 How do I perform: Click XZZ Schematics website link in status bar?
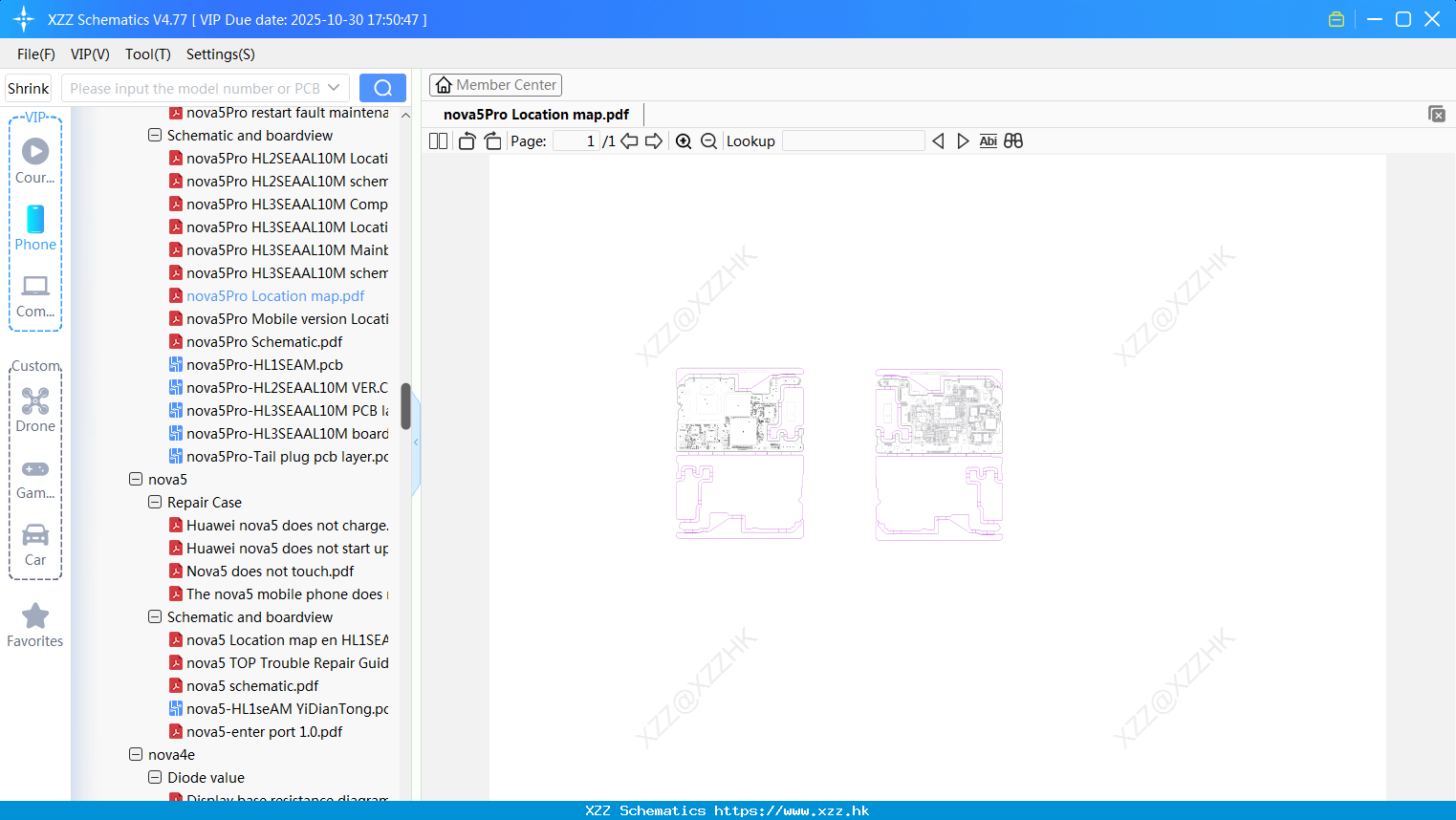click(728, 810)
